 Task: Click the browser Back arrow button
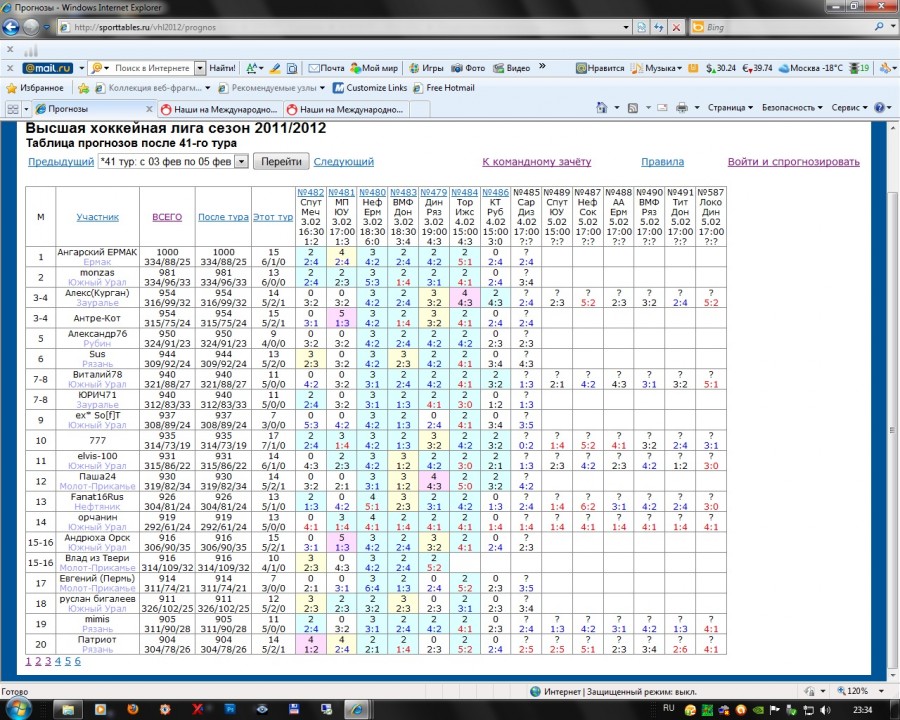(13, 27)
